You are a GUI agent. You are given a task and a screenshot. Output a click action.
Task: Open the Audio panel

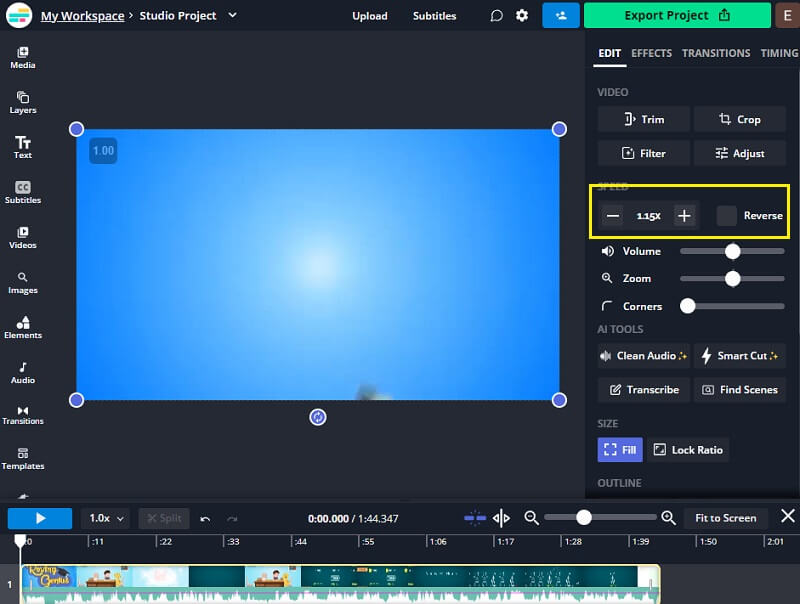22,373
